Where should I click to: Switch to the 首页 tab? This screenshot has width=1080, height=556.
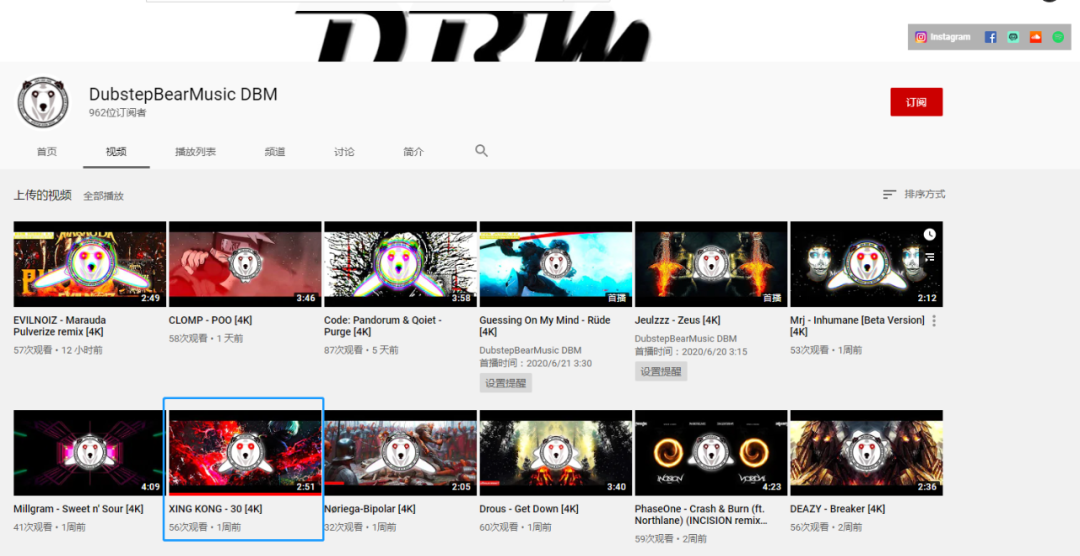[47, 152]
